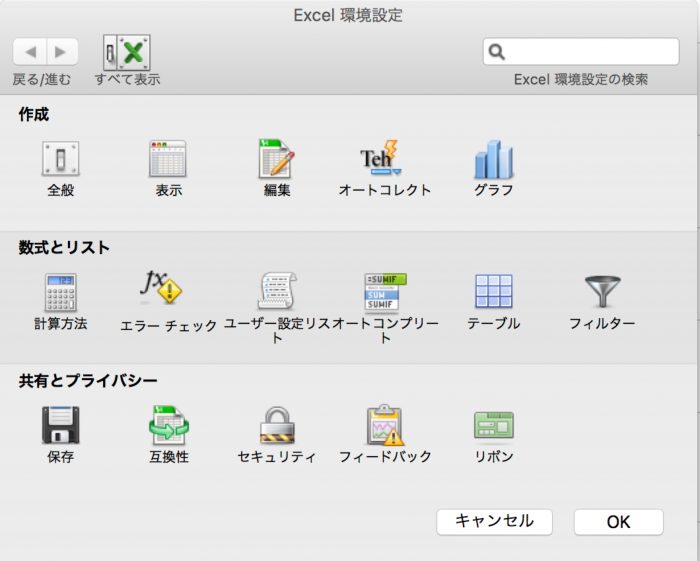The height and width of the screenshot is (561, 700).
Task: Open the テーブル (Table) preferences
Action: [x=493, y=292]
